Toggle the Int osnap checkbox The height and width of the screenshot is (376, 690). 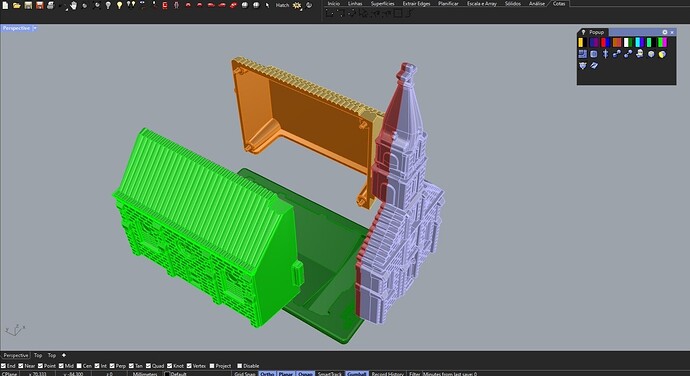pyautogui.click(x=97, y=365)
